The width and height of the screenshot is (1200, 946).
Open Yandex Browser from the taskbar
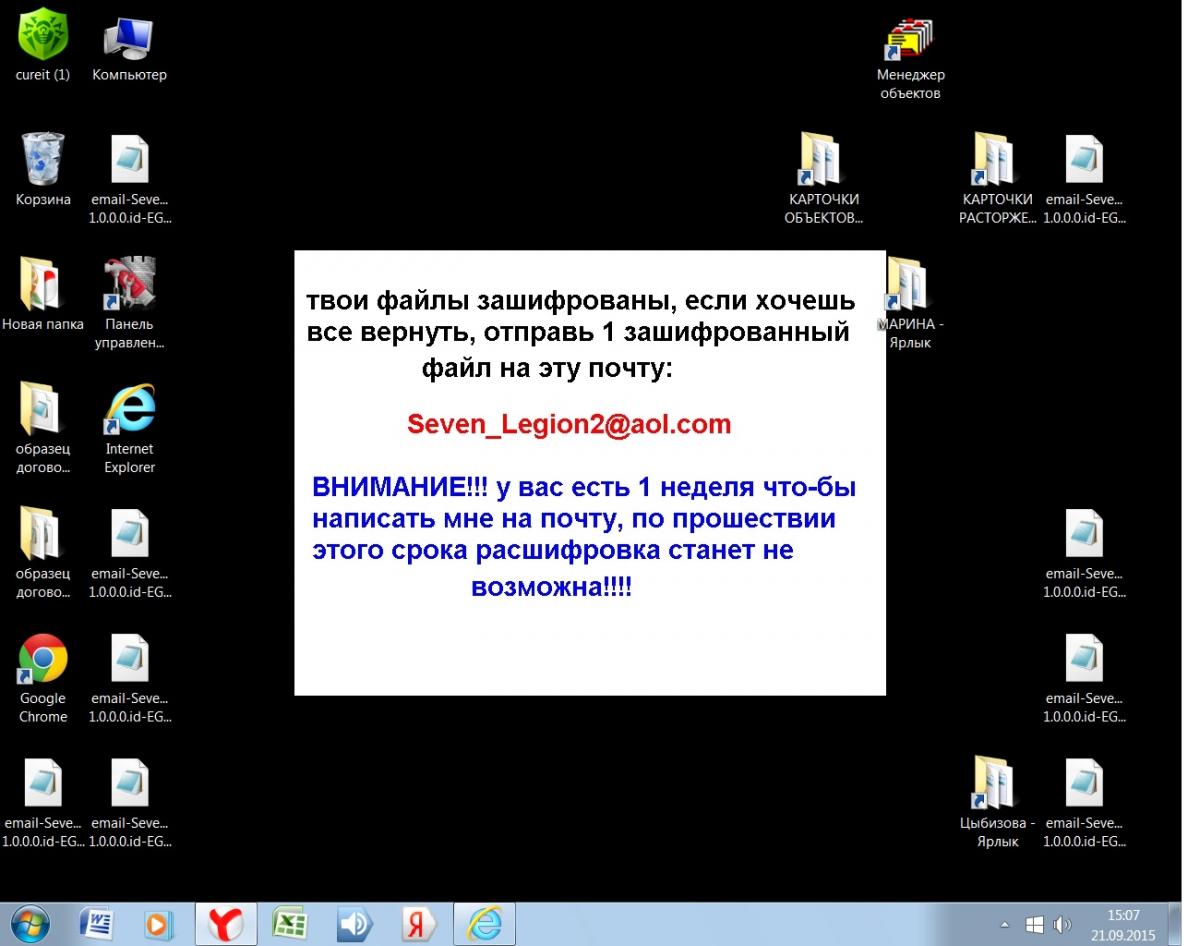[226, 924]
